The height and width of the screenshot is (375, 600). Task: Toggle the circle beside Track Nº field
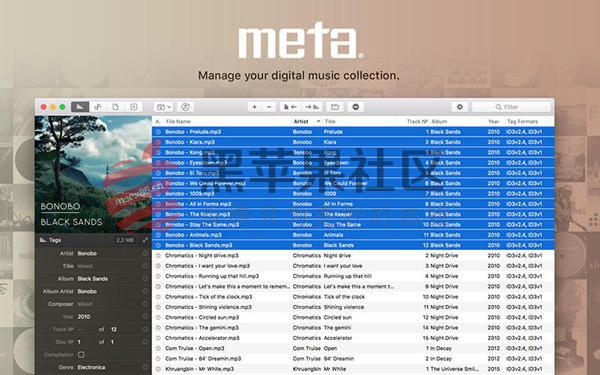(x=145, y=329)
